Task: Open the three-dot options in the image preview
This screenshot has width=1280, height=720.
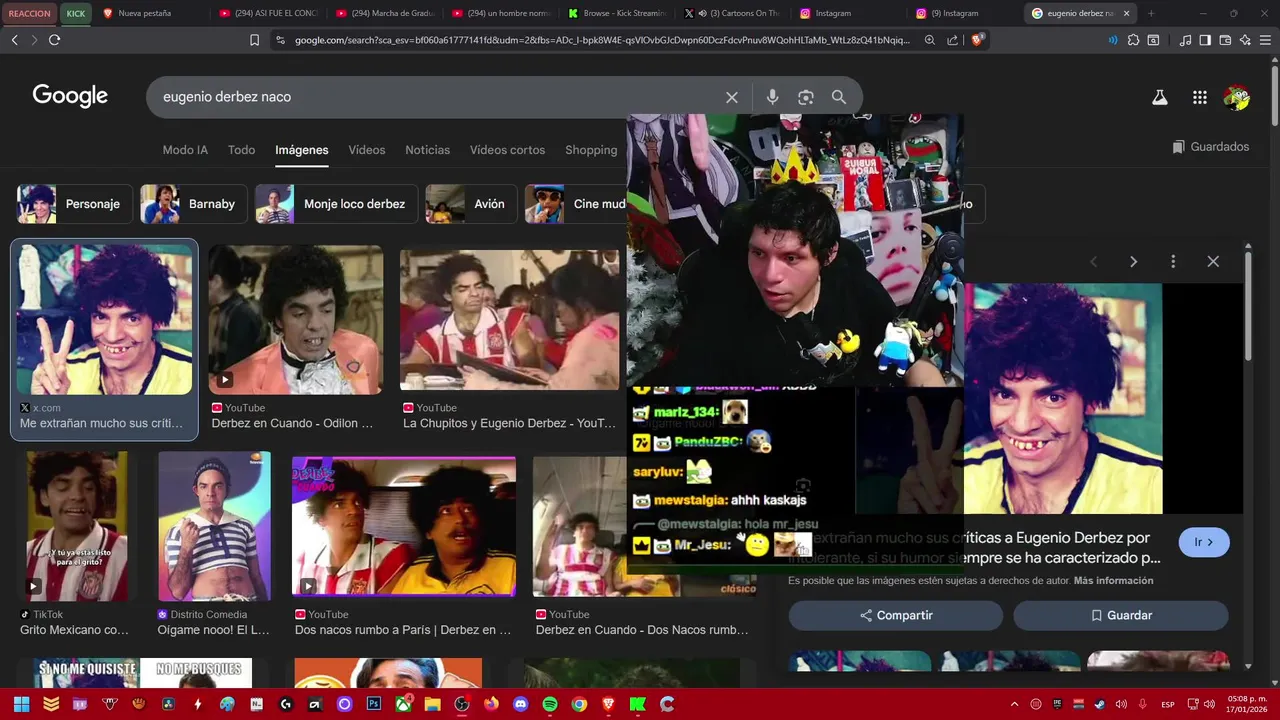Action: [1173, 261]
